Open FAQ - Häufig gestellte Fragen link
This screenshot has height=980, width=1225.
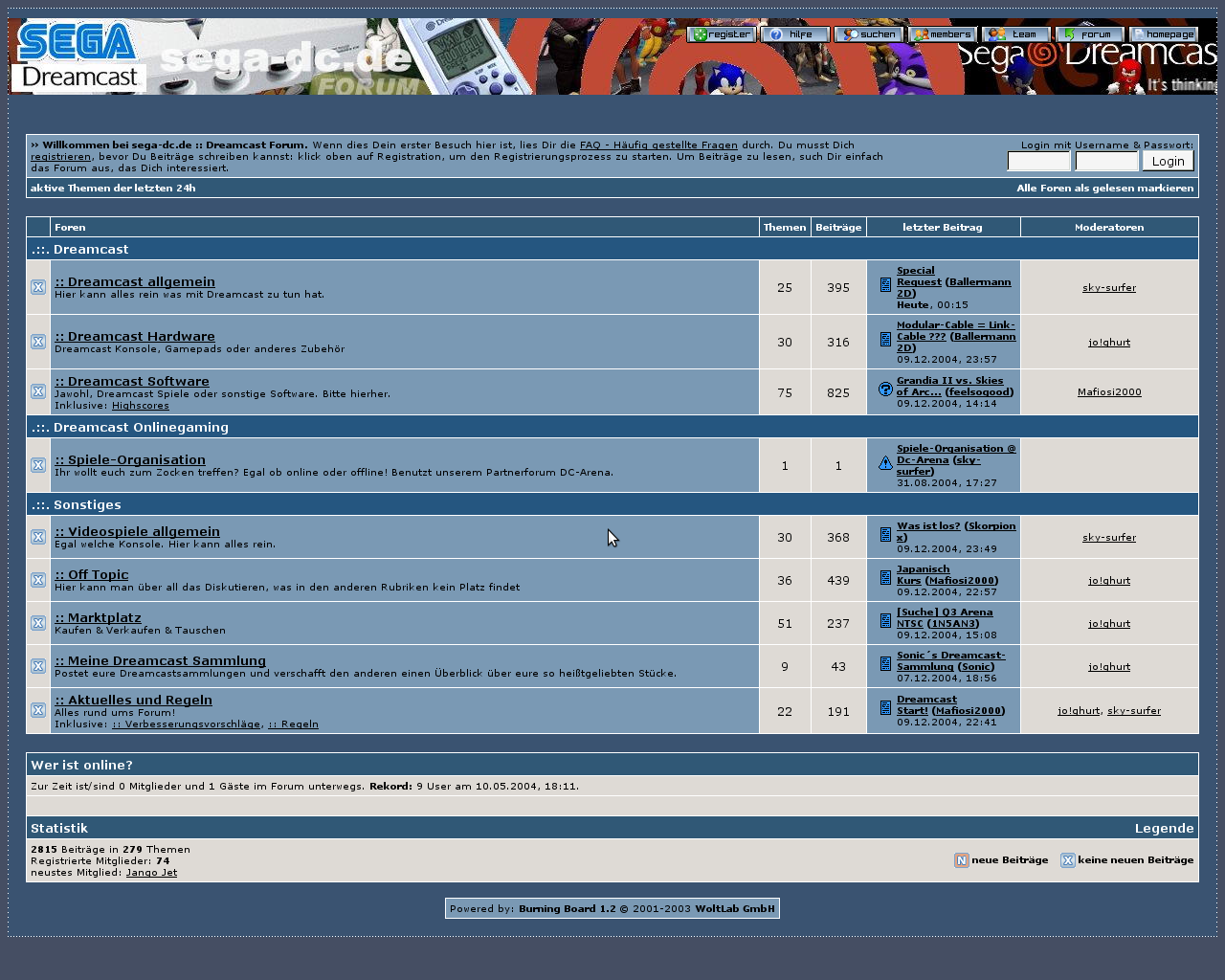[x=658, y=145]
